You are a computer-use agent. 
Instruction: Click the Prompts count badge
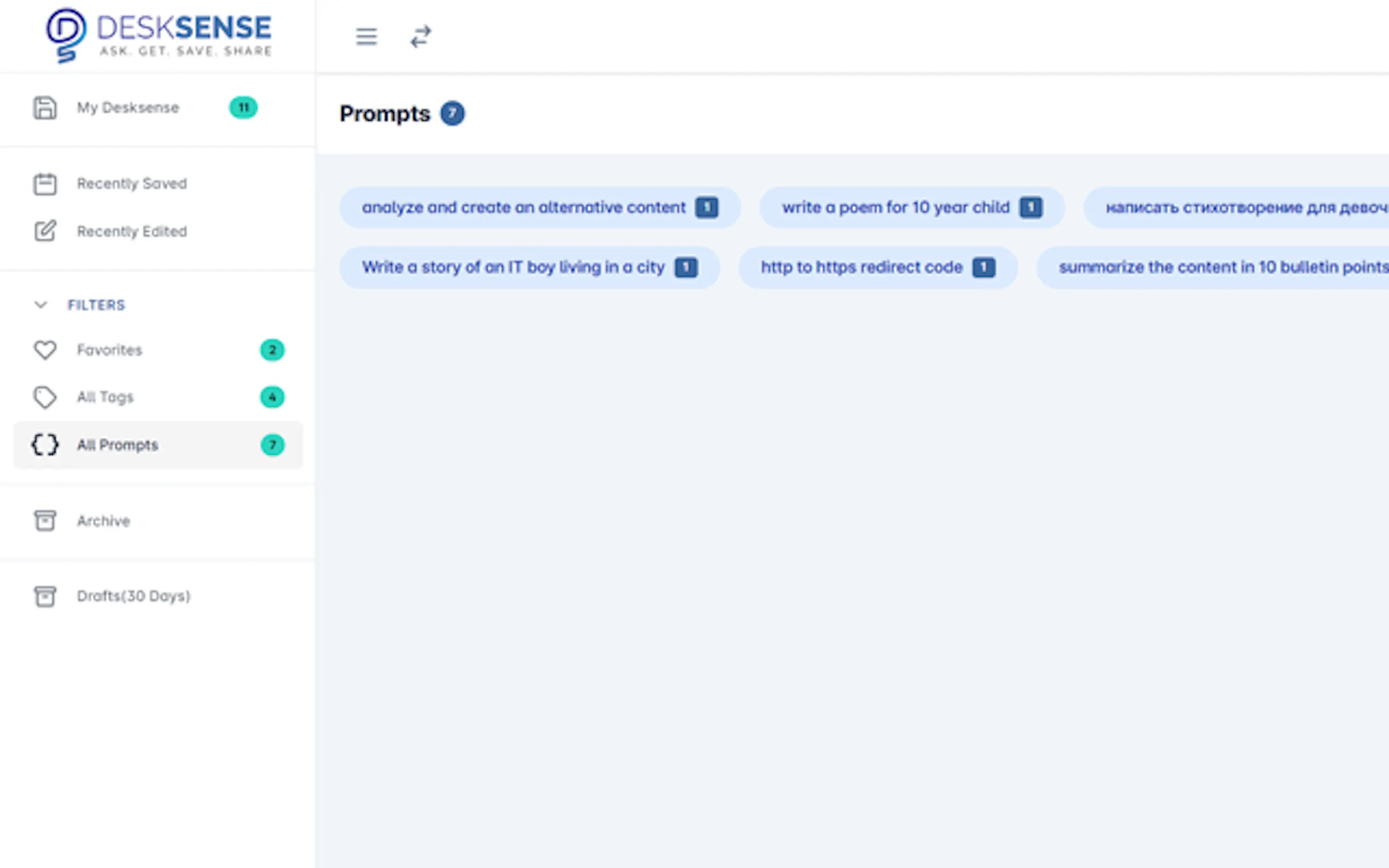(452, 114)
